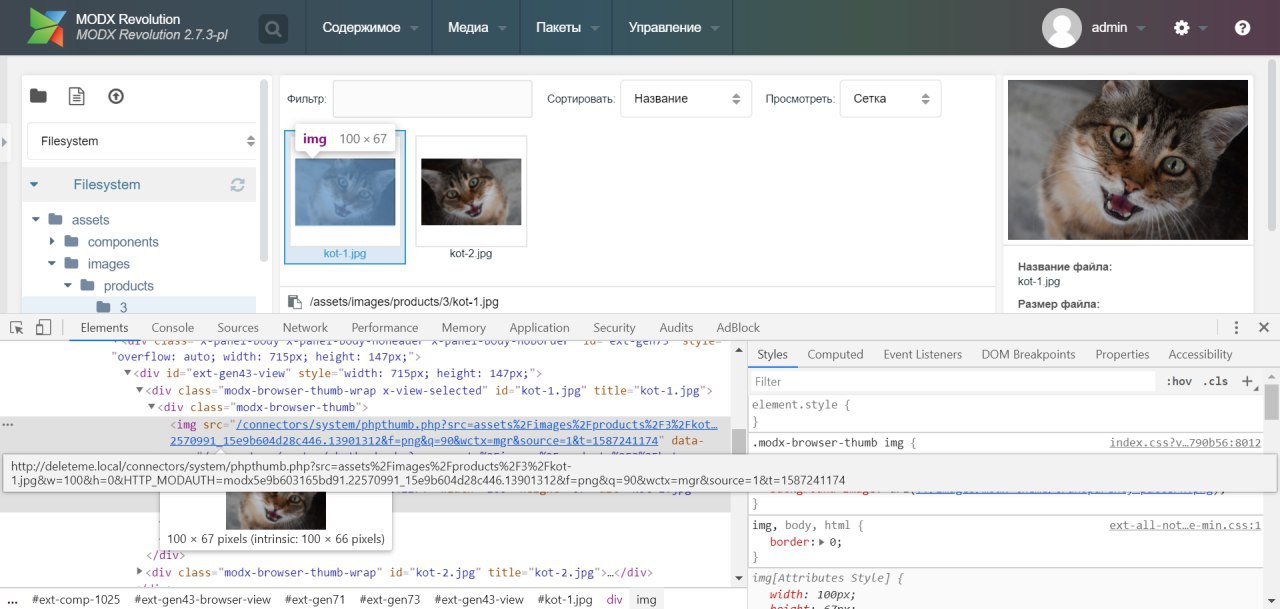
Task: Open the Пакеты menu
Action: point(567,28)
